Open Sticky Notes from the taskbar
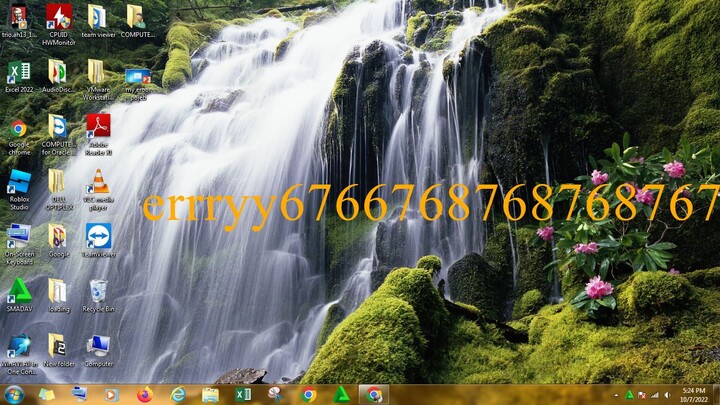 click(46, 395)
